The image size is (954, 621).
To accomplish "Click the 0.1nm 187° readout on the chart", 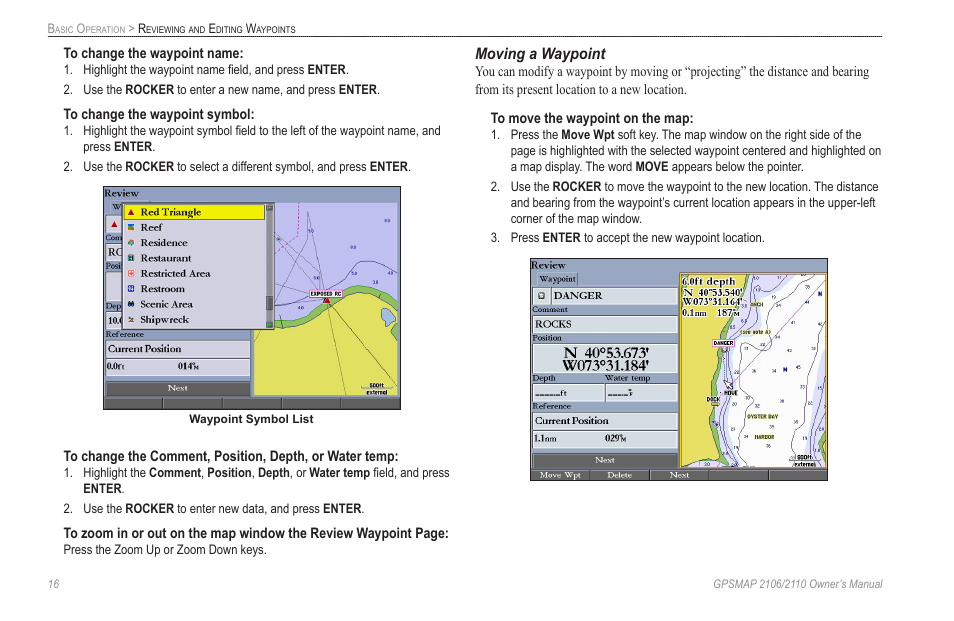I will click(x=710, y=313).
